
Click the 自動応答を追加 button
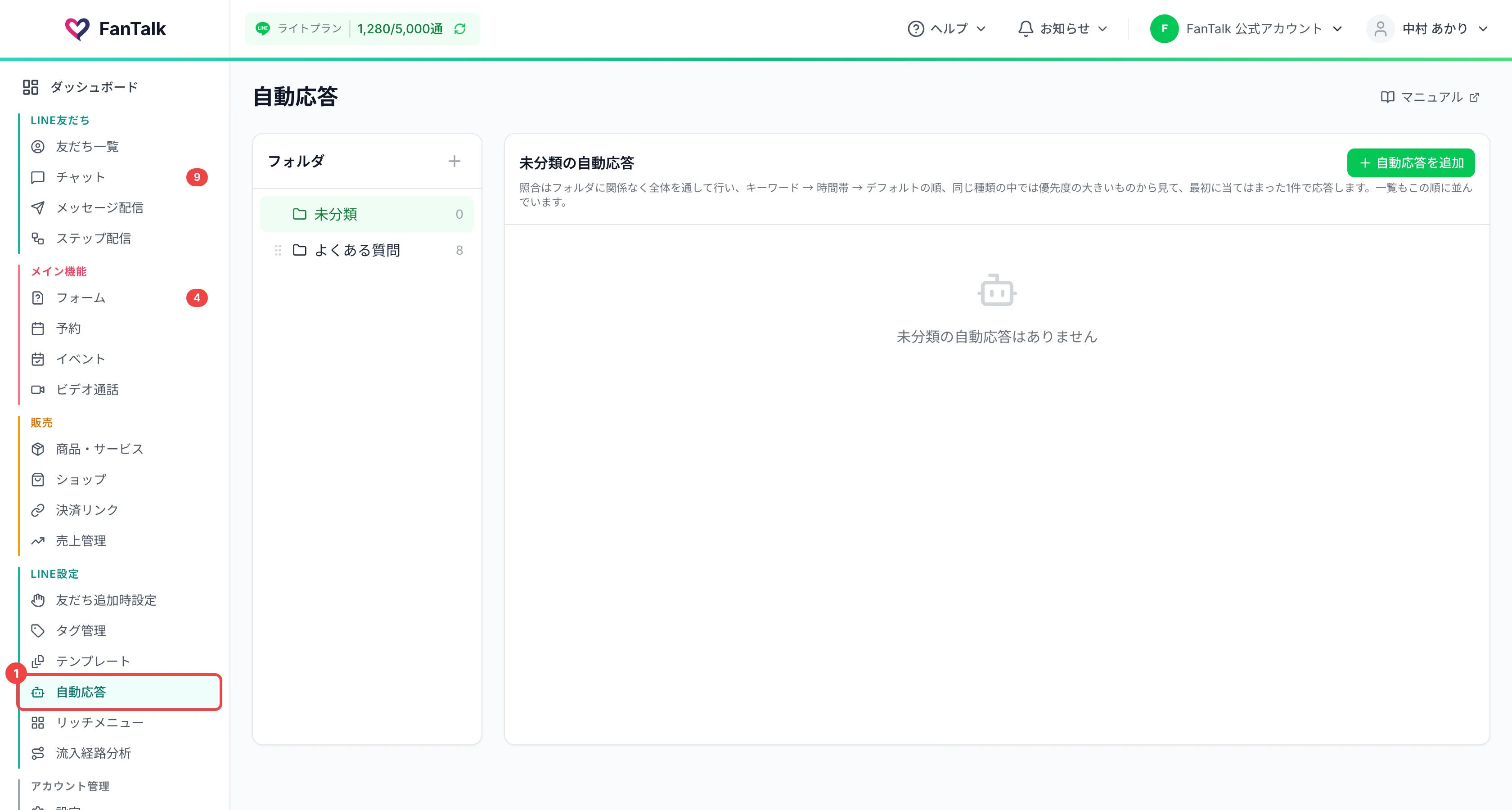tap(1410, 163)
